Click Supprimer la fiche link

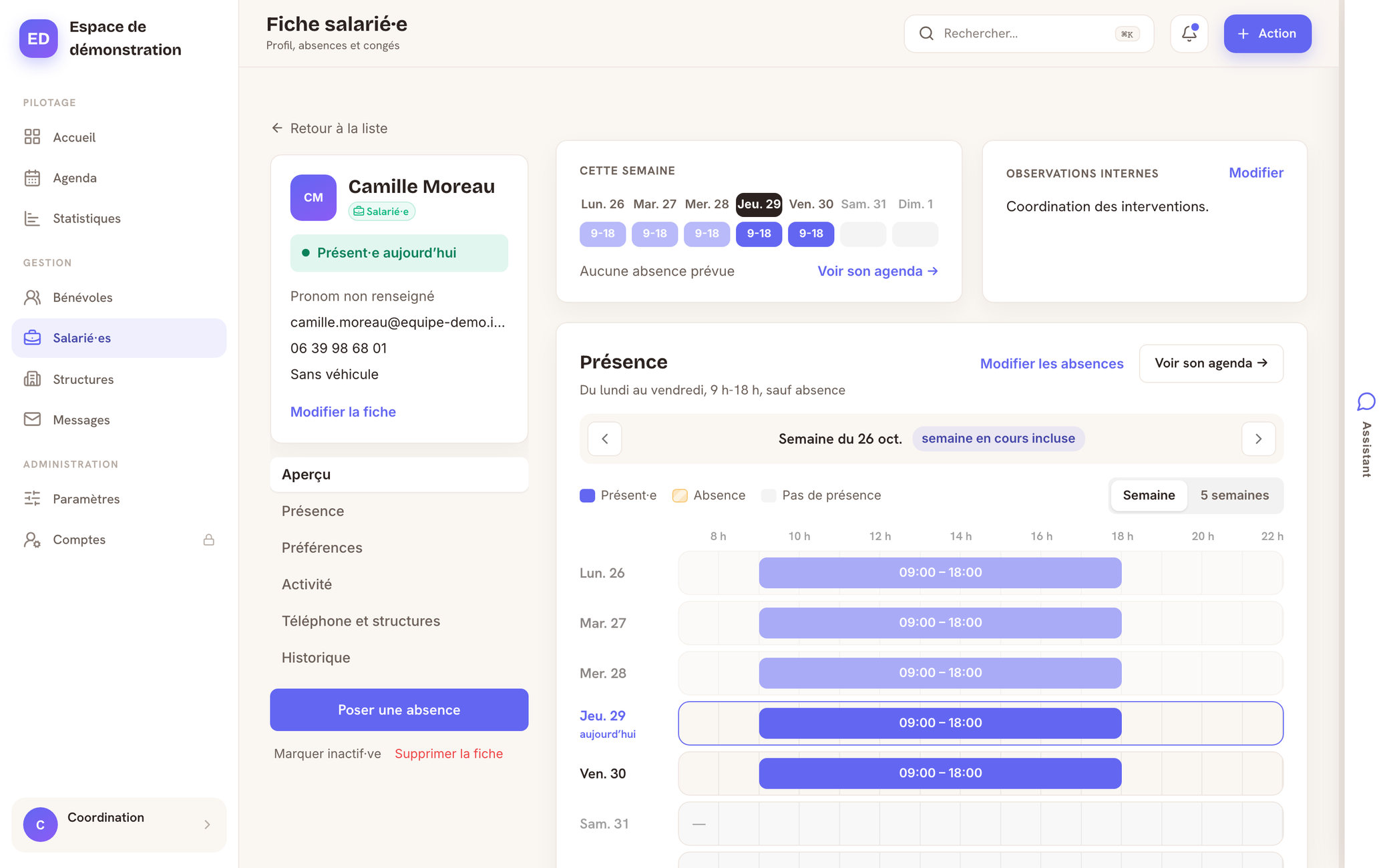click(449, 754)
